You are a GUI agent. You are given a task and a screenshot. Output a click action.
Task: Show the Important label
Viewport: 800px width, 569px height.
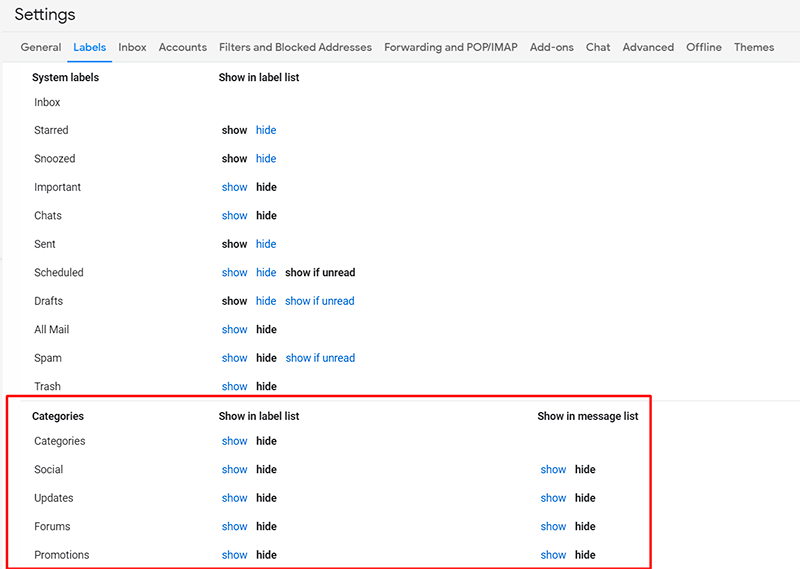pos(234,187)
